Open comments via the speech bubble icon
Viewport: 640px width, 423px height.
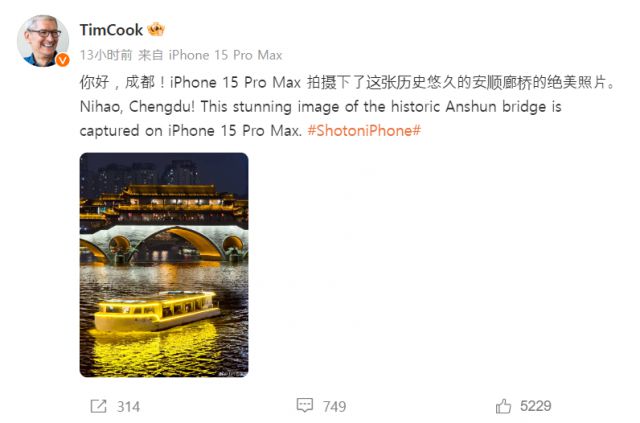pos(304,405)
